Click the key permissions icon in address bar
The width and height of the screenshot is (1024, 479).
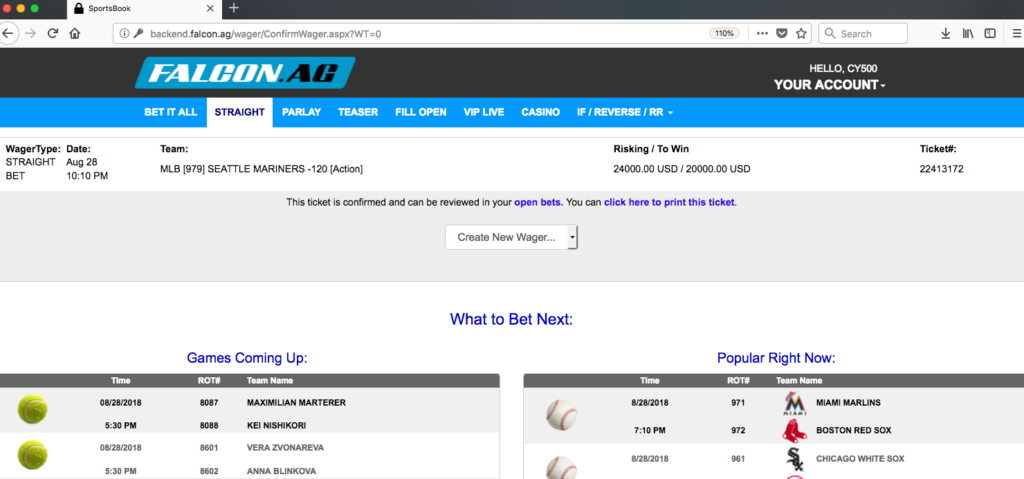pos(138,33)
